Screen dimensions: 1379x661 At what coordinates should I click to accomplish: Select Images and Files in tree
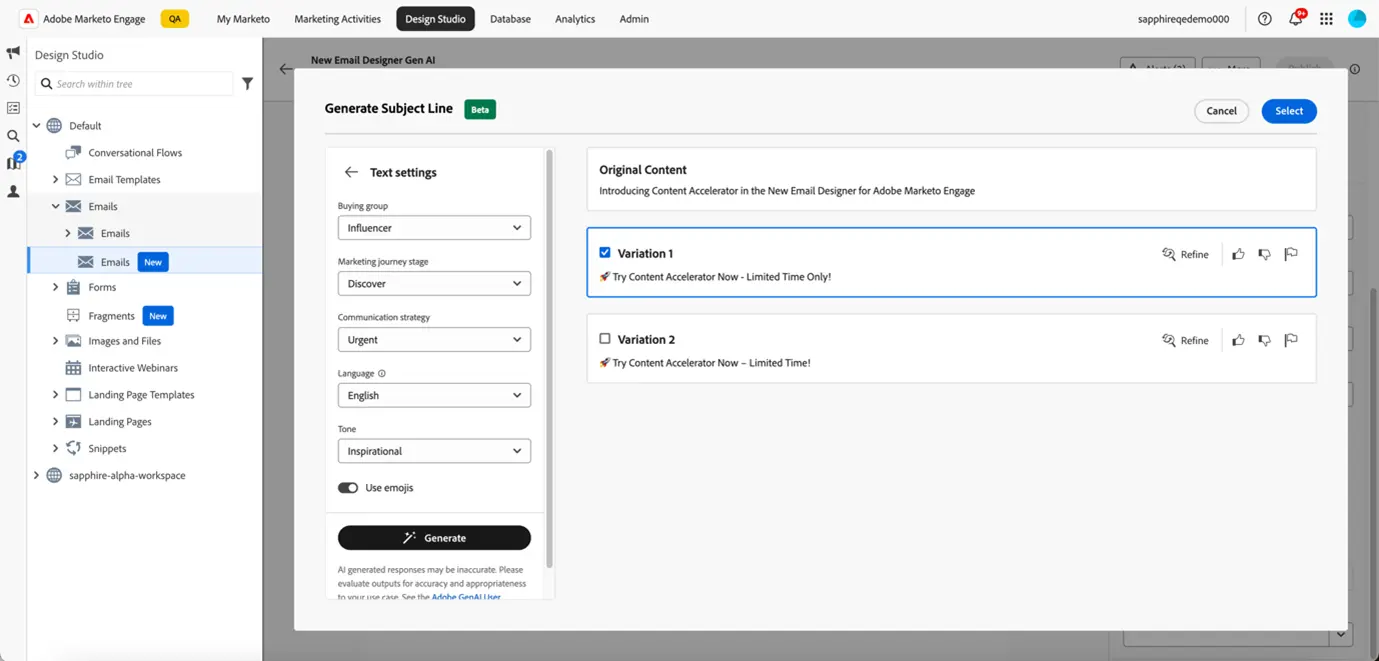[124, 341]
